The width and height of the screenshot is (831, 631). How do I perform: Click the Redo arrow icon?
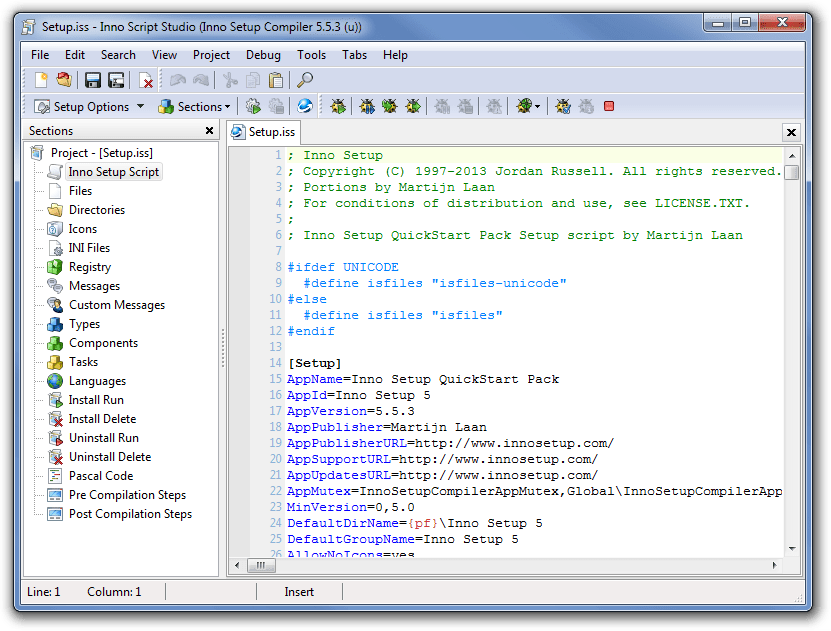click(x=201, y=80)
